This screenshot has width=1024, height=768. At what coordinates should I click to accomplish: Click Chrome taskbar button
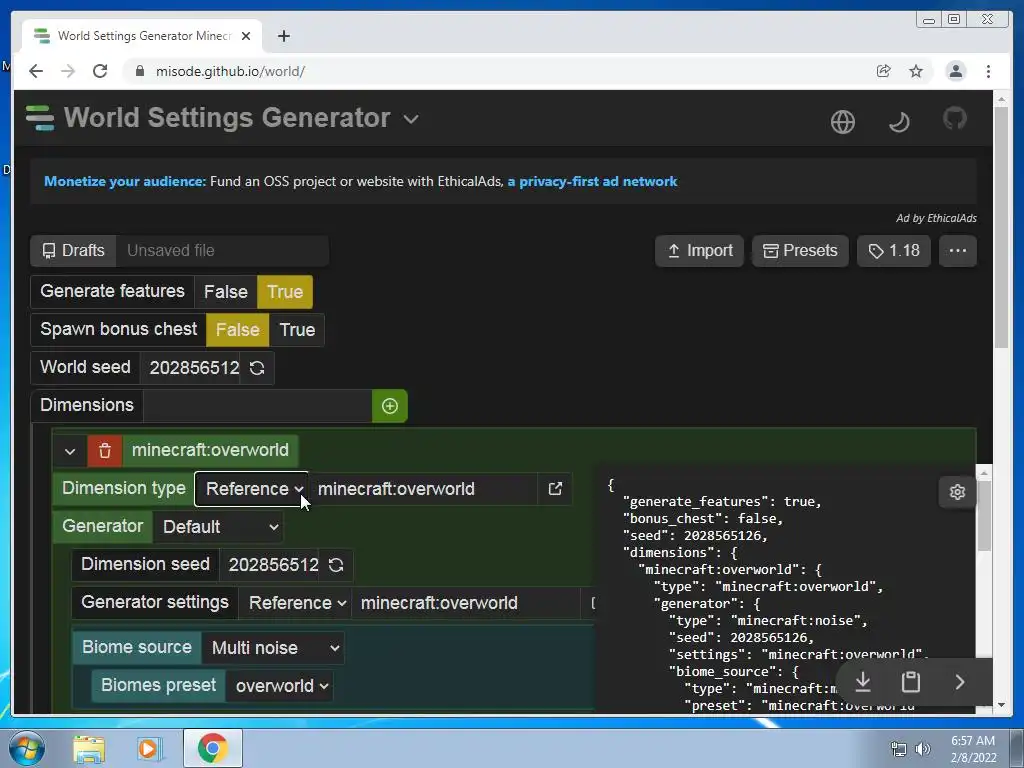click(213, 749)
